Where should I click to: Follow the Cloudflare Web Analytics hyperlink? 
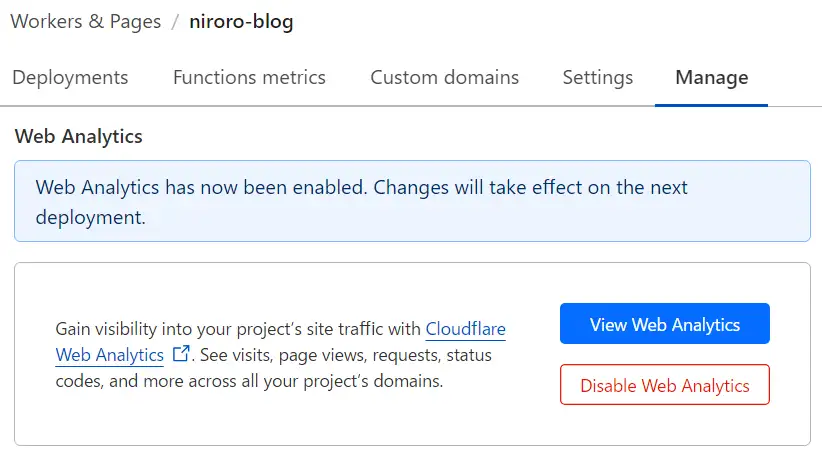[465, 329]
